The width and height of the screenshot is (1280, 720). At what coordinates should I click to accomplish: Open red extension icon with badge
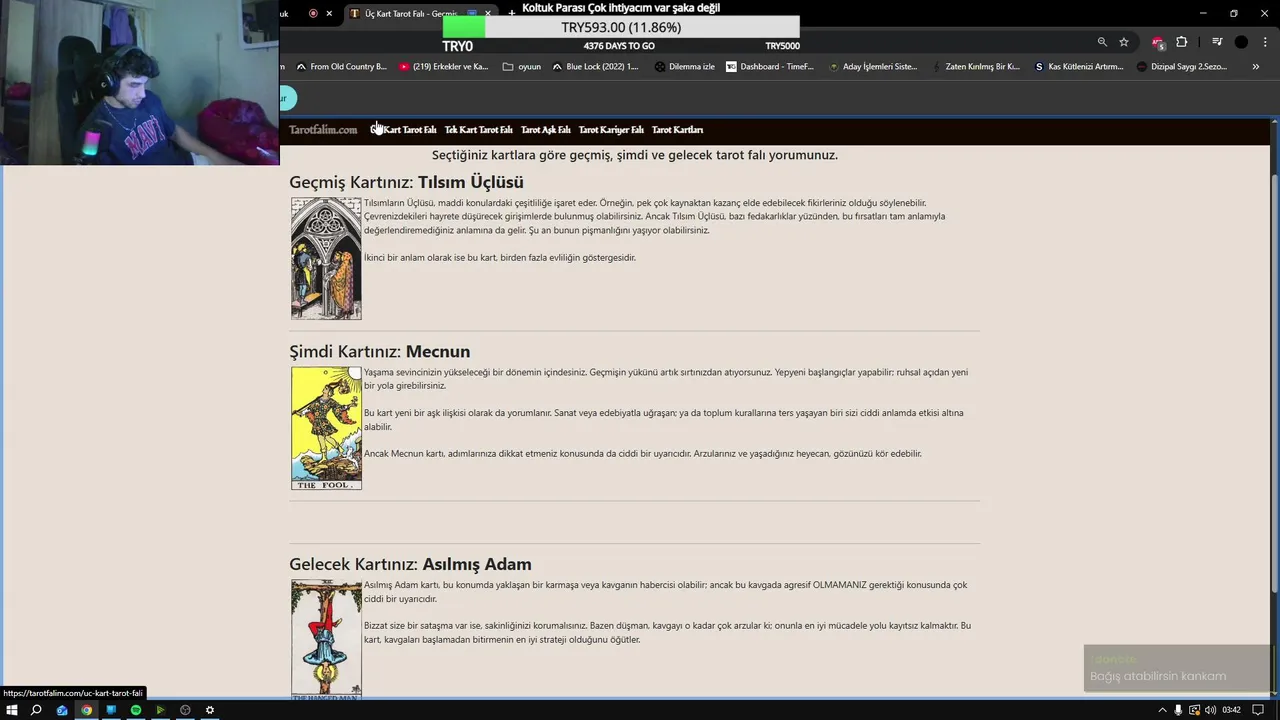pyautogui.click(x=1158, y=42)
